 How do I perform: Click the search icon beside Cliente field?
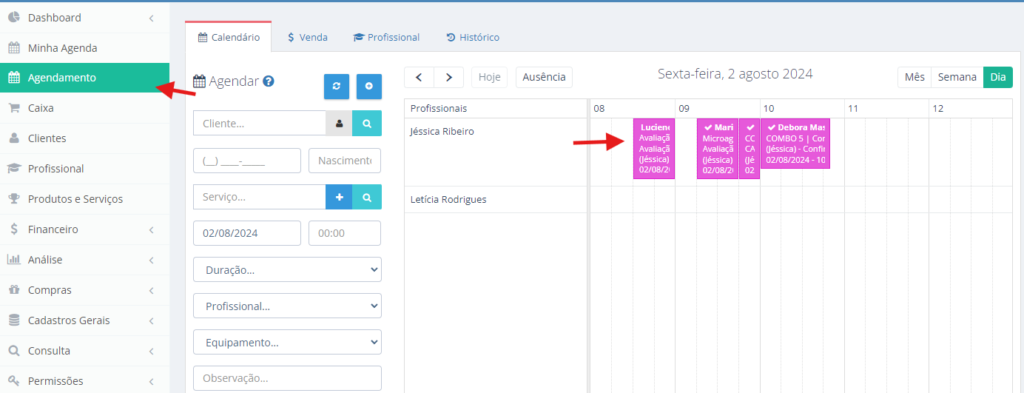(x=367, y=123)
